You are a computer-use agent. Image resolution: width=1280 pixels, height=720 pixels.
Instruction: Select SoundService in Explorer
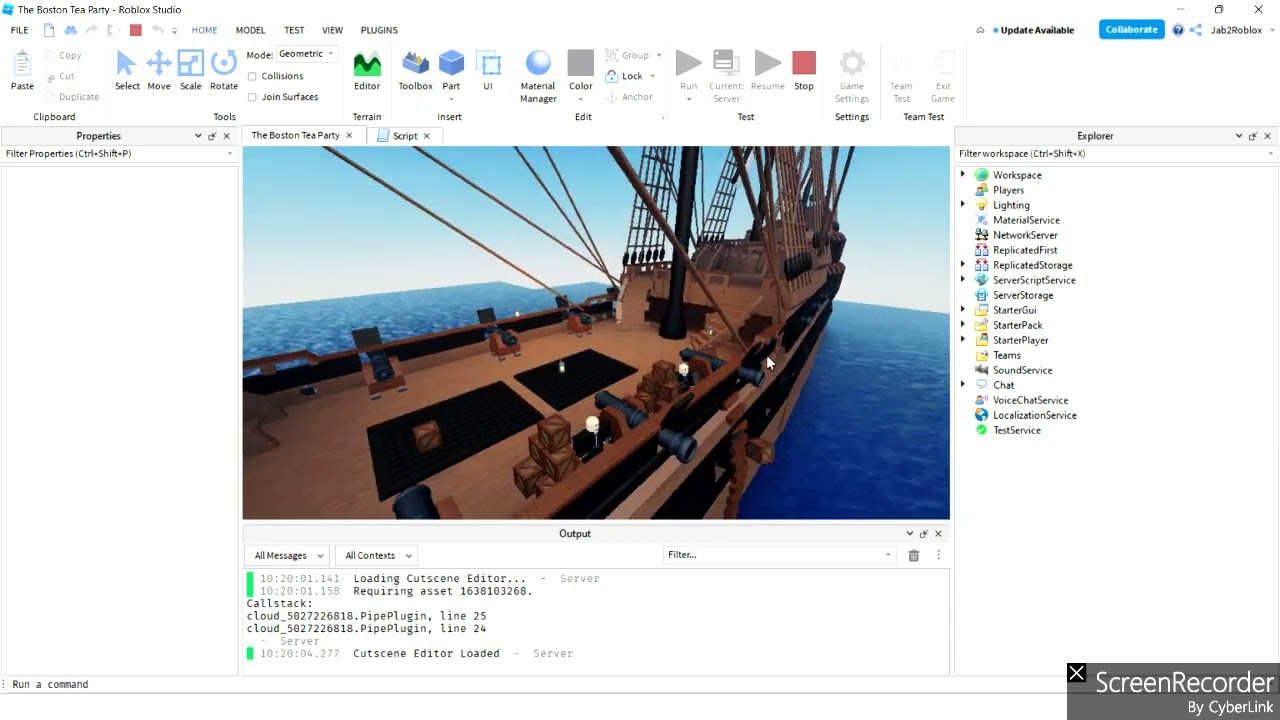1022,370
